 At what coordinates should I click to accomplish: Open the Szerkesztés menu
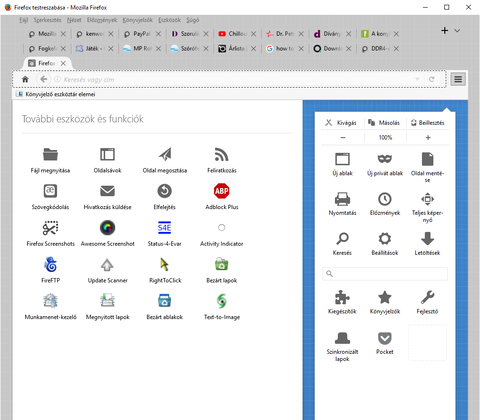[47, 20]
